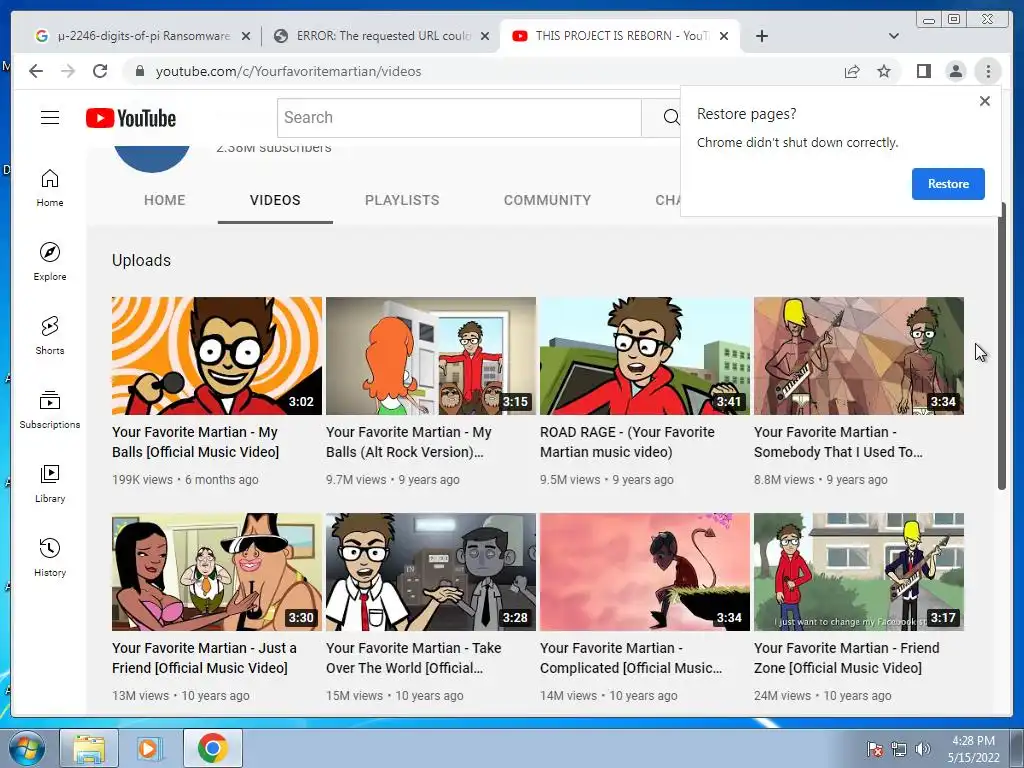
Task: Click the volume speaker tray icon
Action: [x=922, y=749]
